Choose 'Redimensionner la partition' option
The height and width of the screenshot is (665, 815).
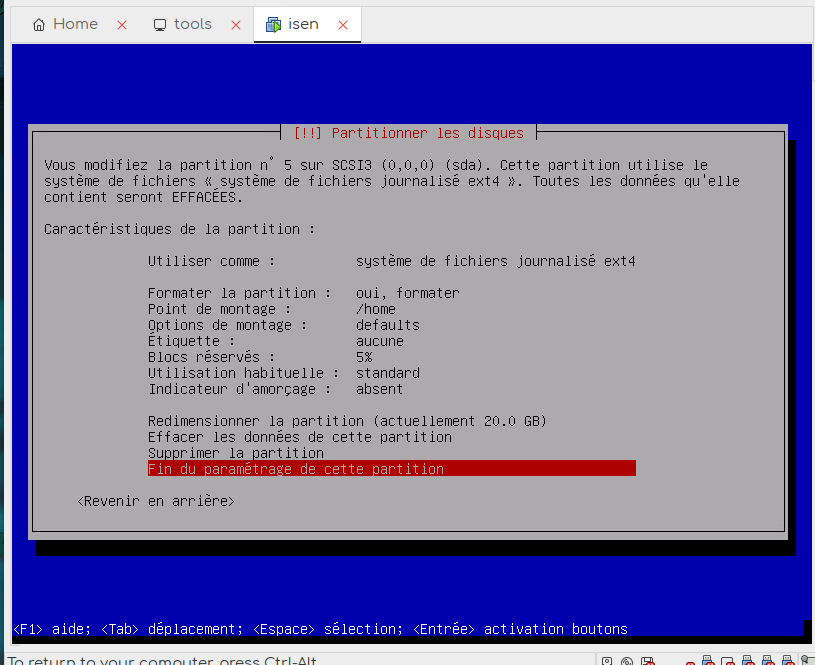pos(347,421)
